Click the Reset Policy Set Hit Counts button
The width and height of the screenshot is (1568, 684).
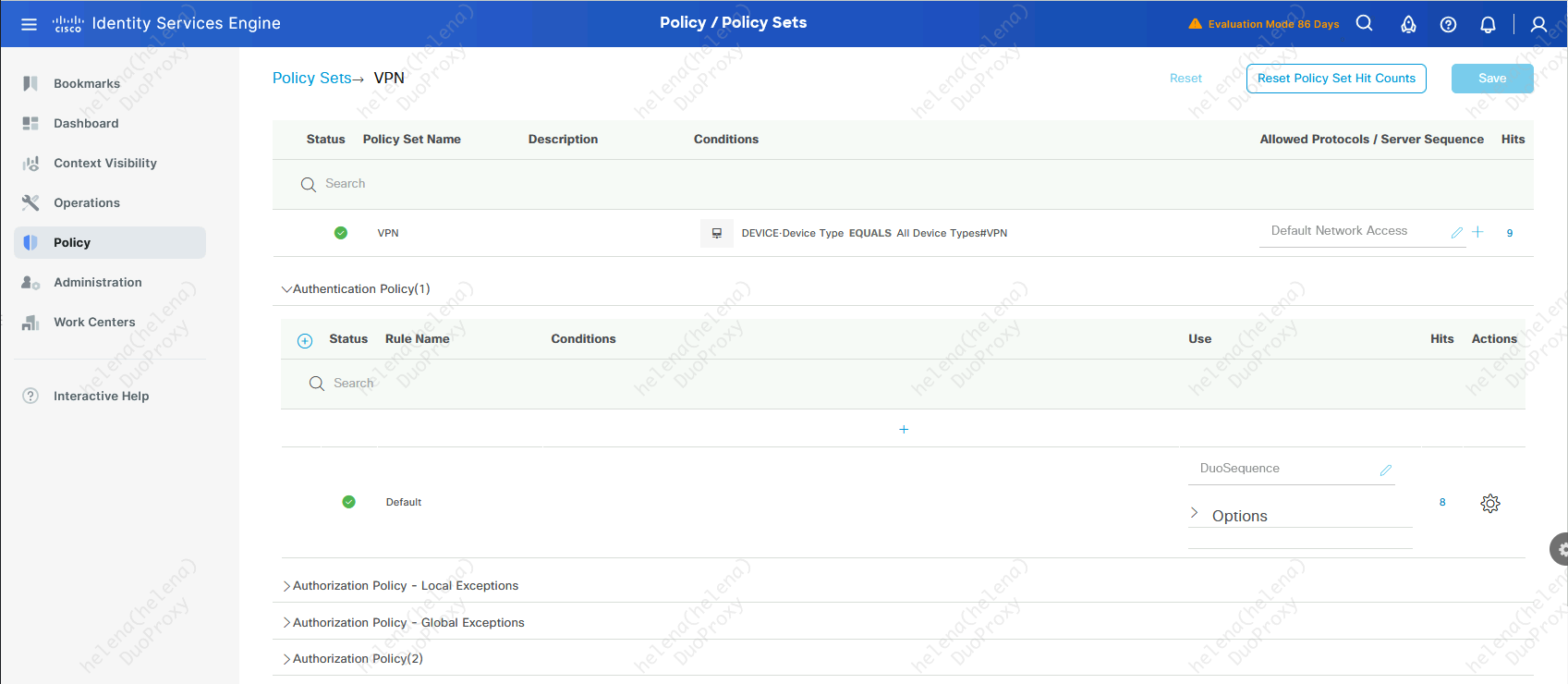click(1335, 79)
